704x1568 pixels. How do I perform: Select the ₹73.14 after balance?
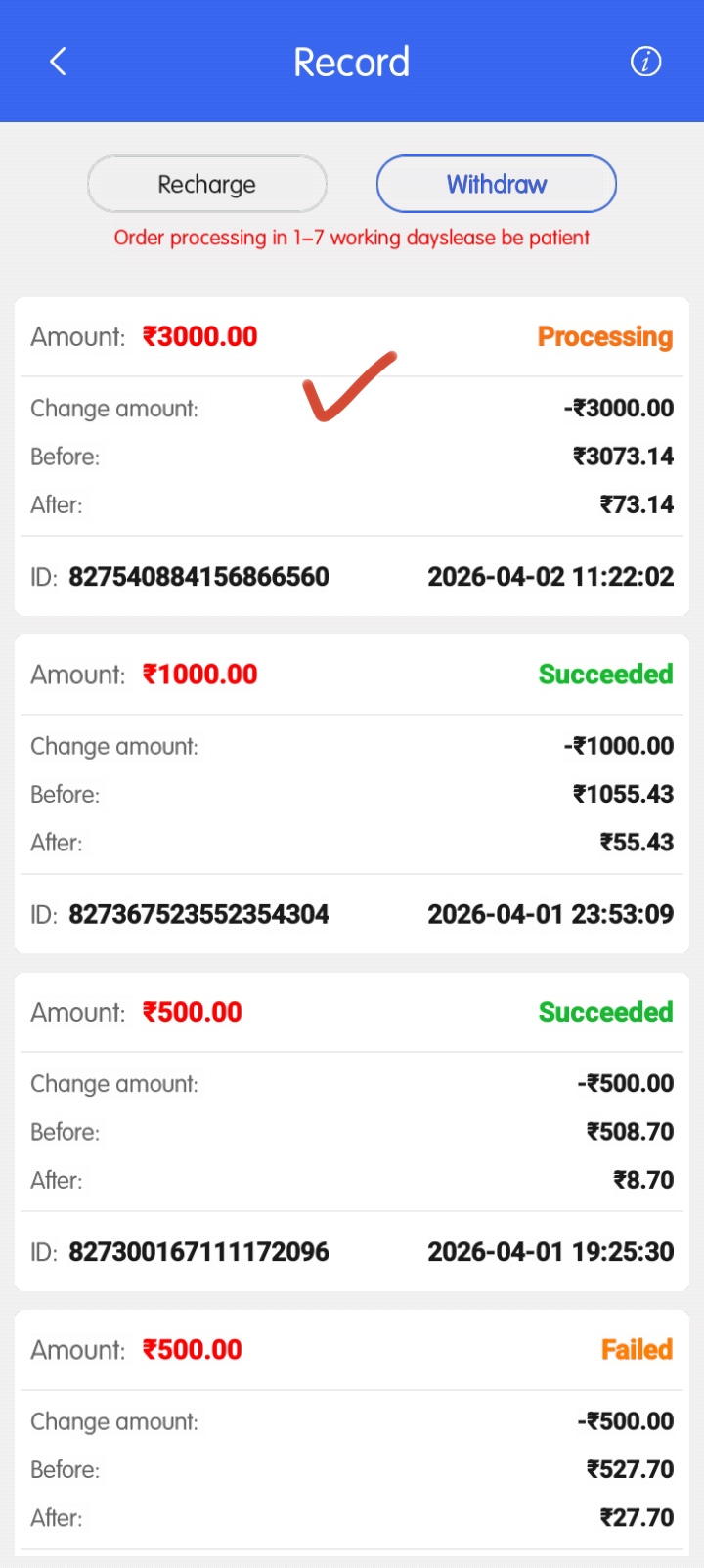pyautogui.click(x=637, y=505)
